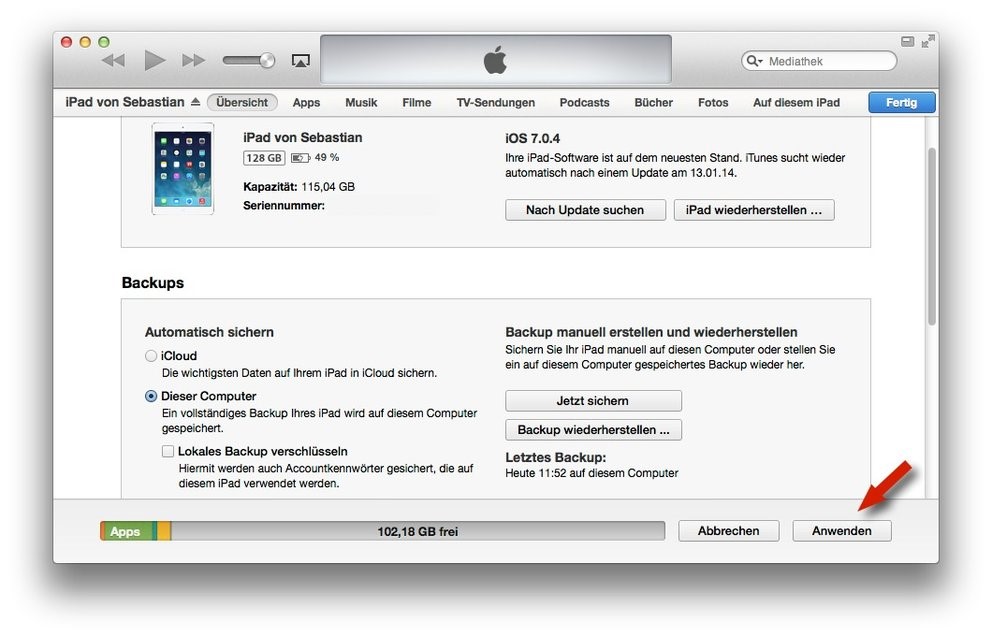Start playback with the play button
The image size is (992, 637).
[x=154, y=61]
